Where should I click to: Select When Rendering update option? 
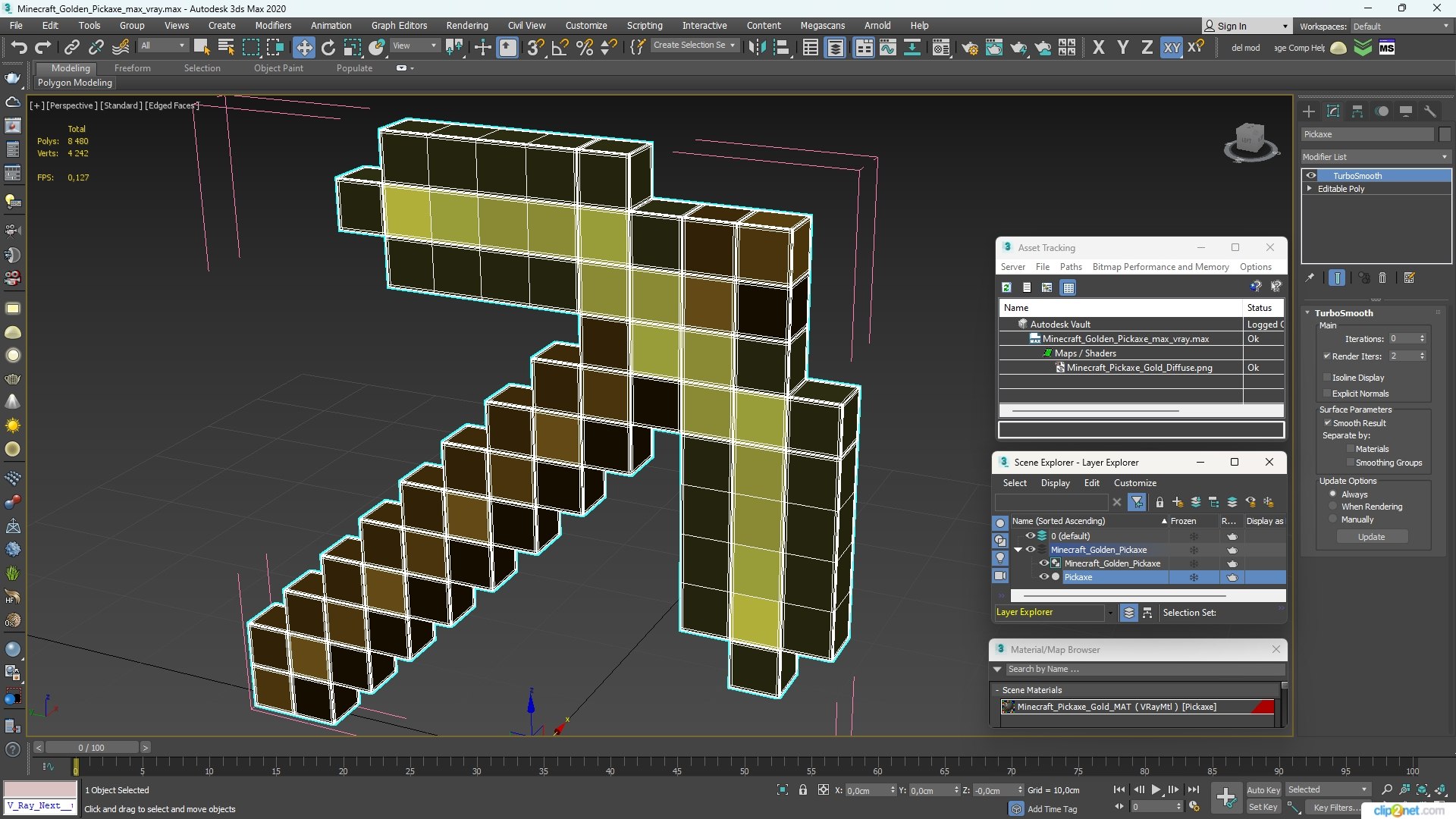pos(1333,507)
